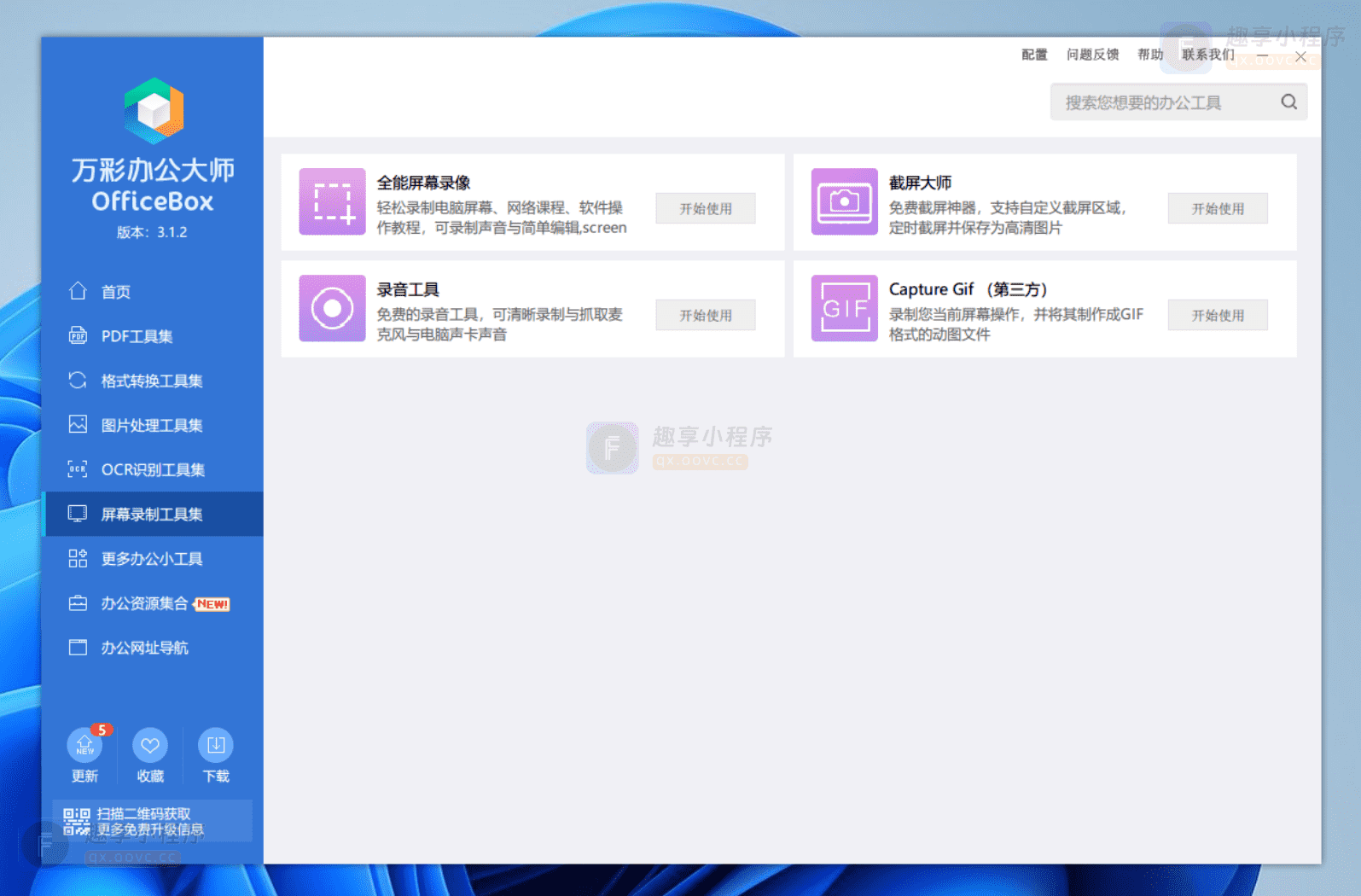Click the grid icon beside 更多办公小工具

78,558
